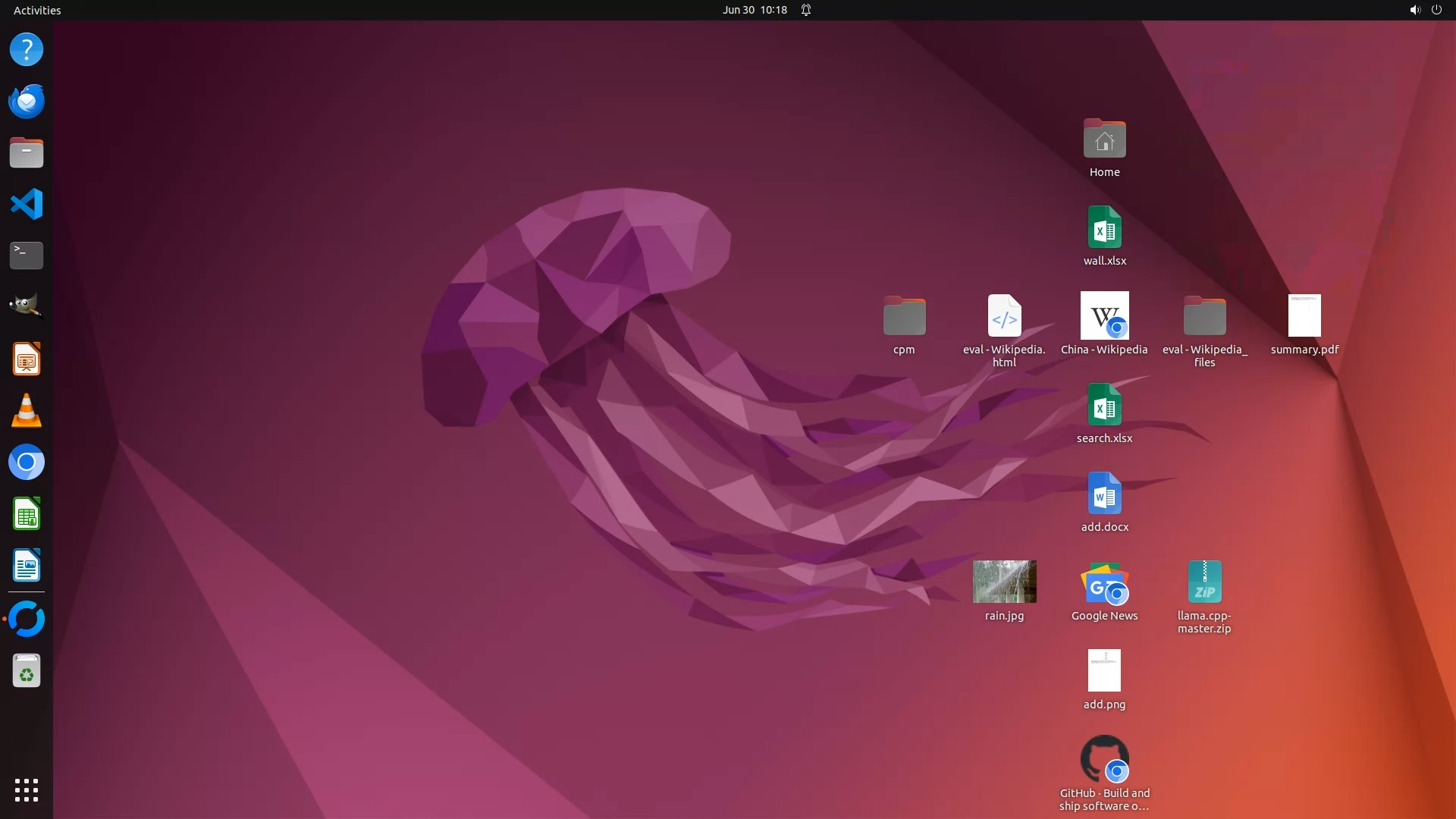Viewport: 1456px width, 819px height.
Task: Launch GIMP from the dock
Action: (x=27, y=306)
